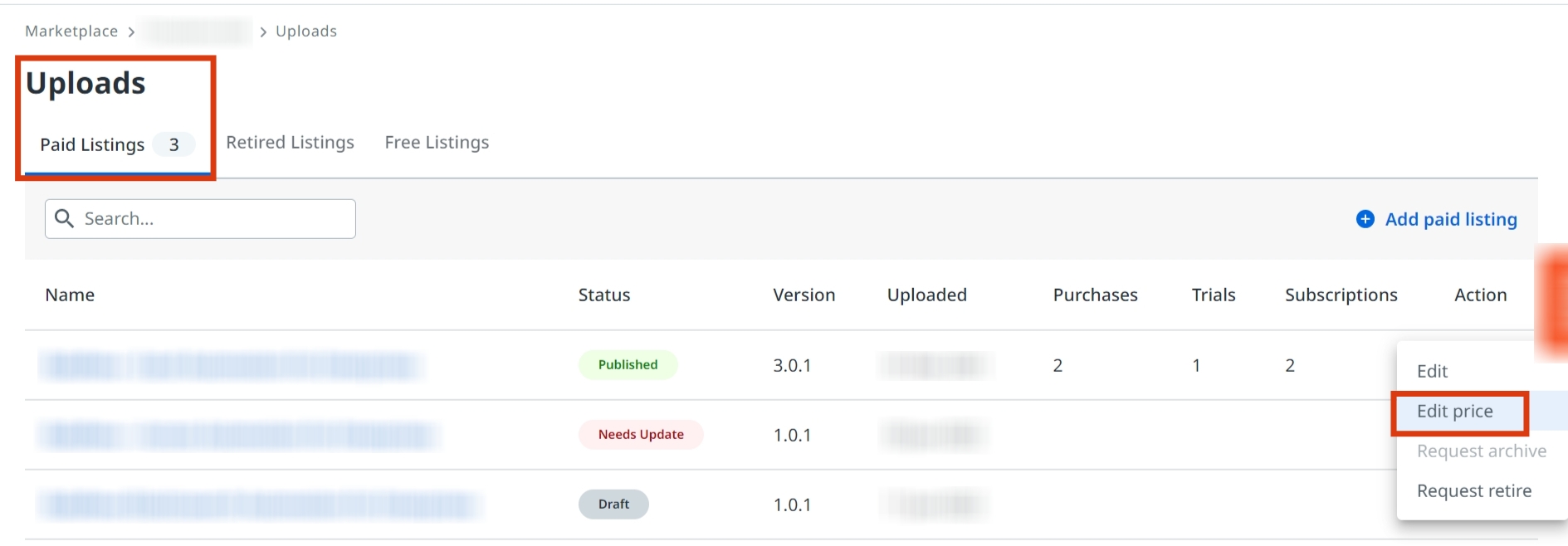The width and height of the screenshot is (1568, 546).
Task: Sort by the Name column header
Action: coord(70,295)
